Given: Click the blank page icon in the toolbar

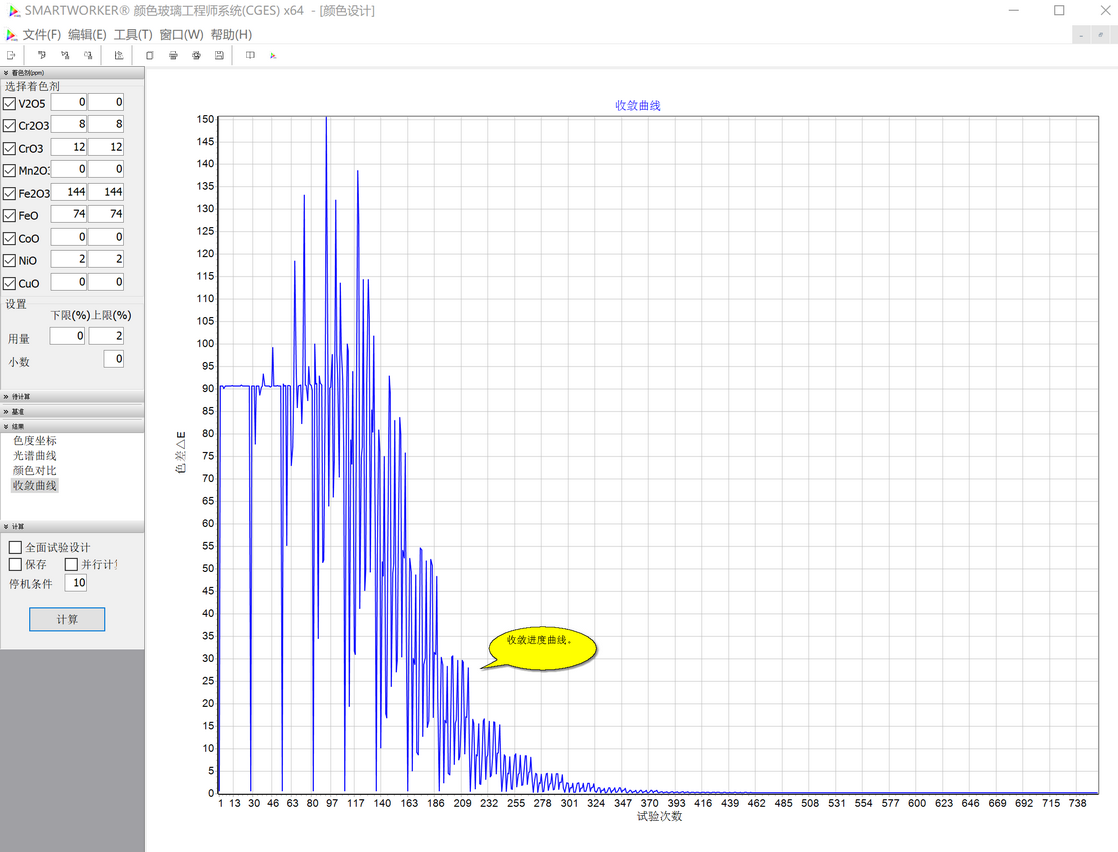Looking at the screenshot, I should pos(150,55).
